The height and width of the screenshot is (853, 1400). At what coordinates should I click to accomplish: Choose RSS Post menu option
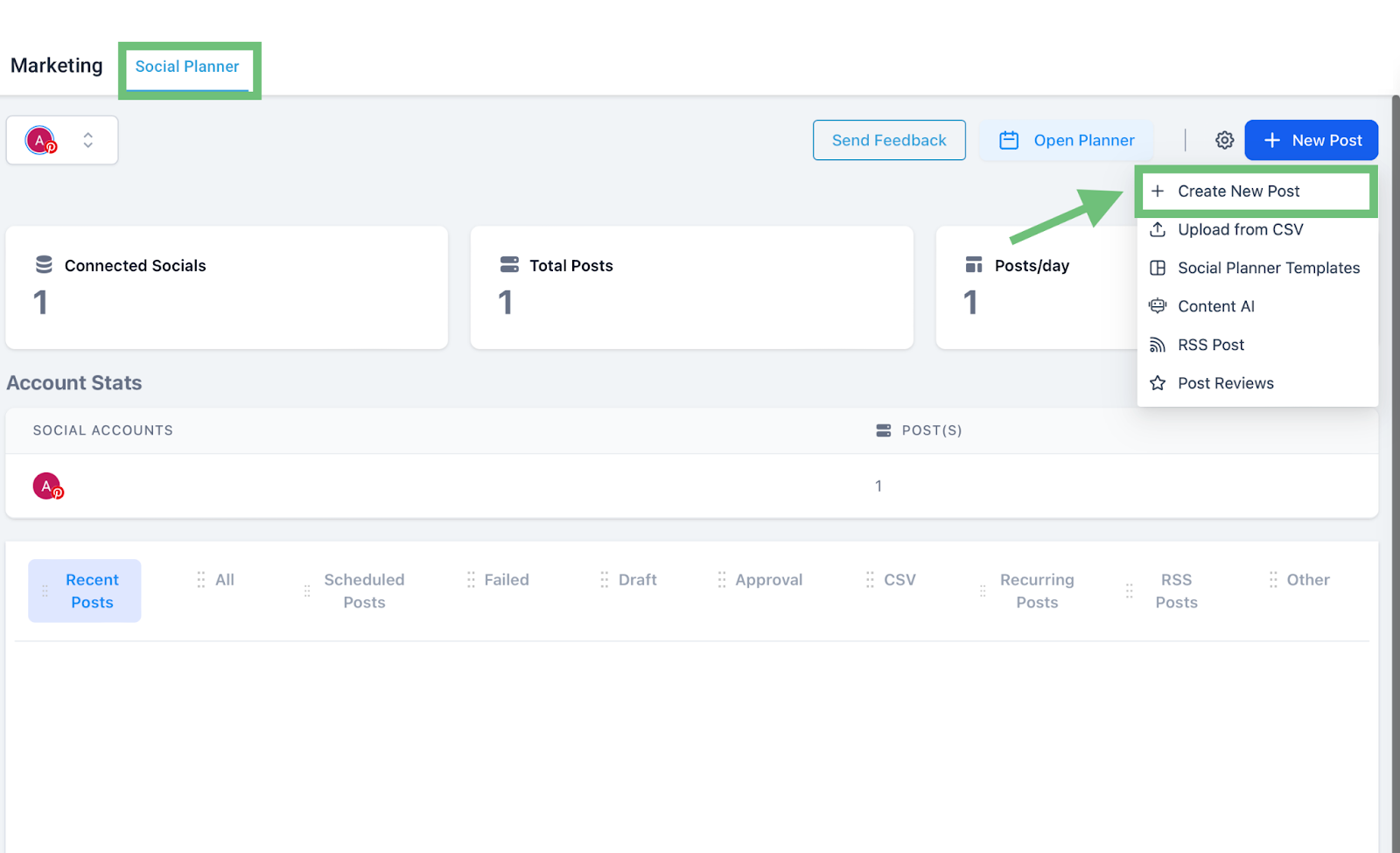(x=1256, y=345)
